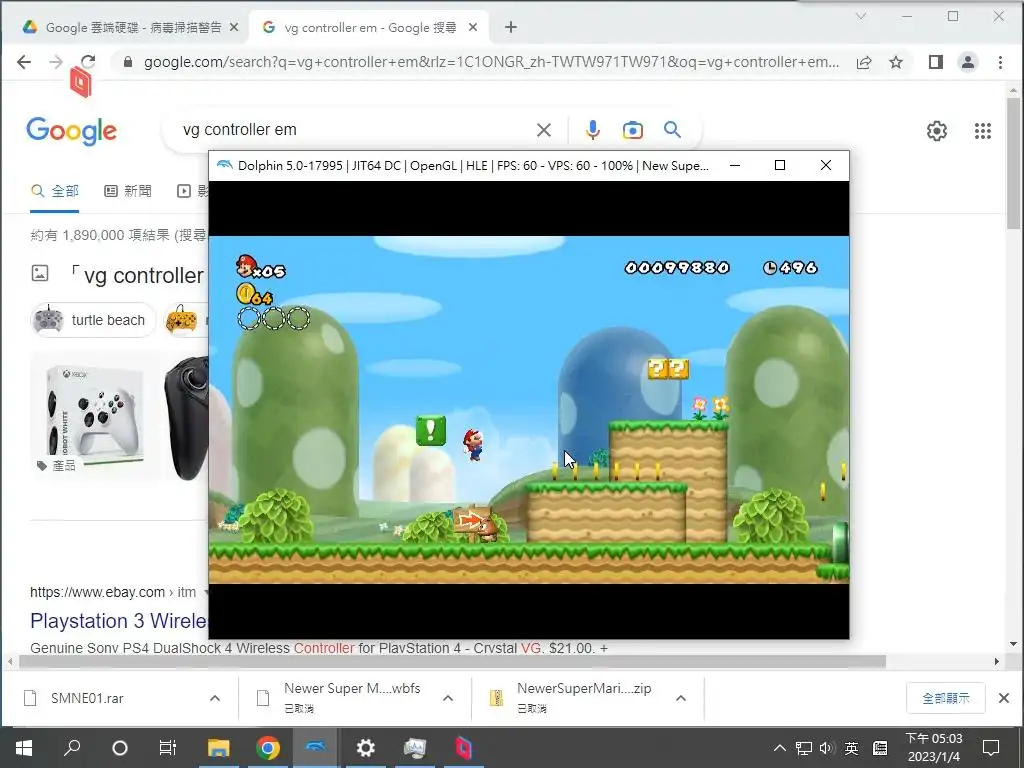
Task: Switch to Dolphin emulator taskbar icon
Action: (x=316, y=748)
